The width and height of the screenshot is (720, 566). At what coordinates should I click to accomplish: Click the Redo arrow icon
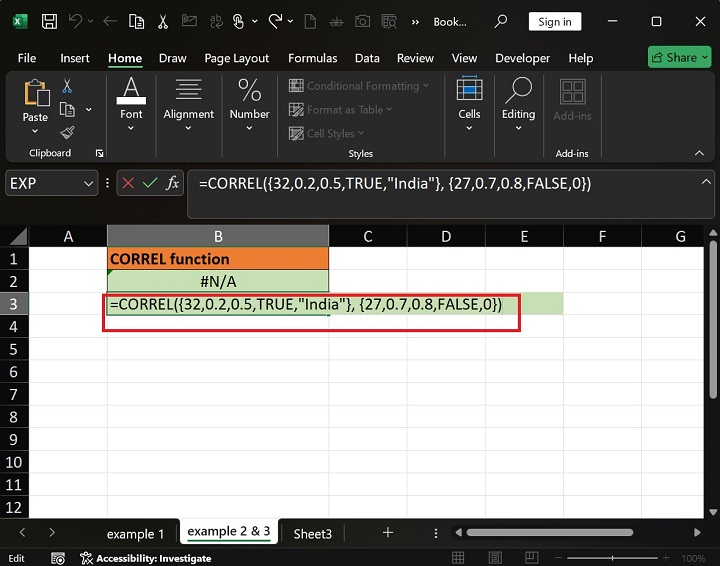[x=276, y=21]
